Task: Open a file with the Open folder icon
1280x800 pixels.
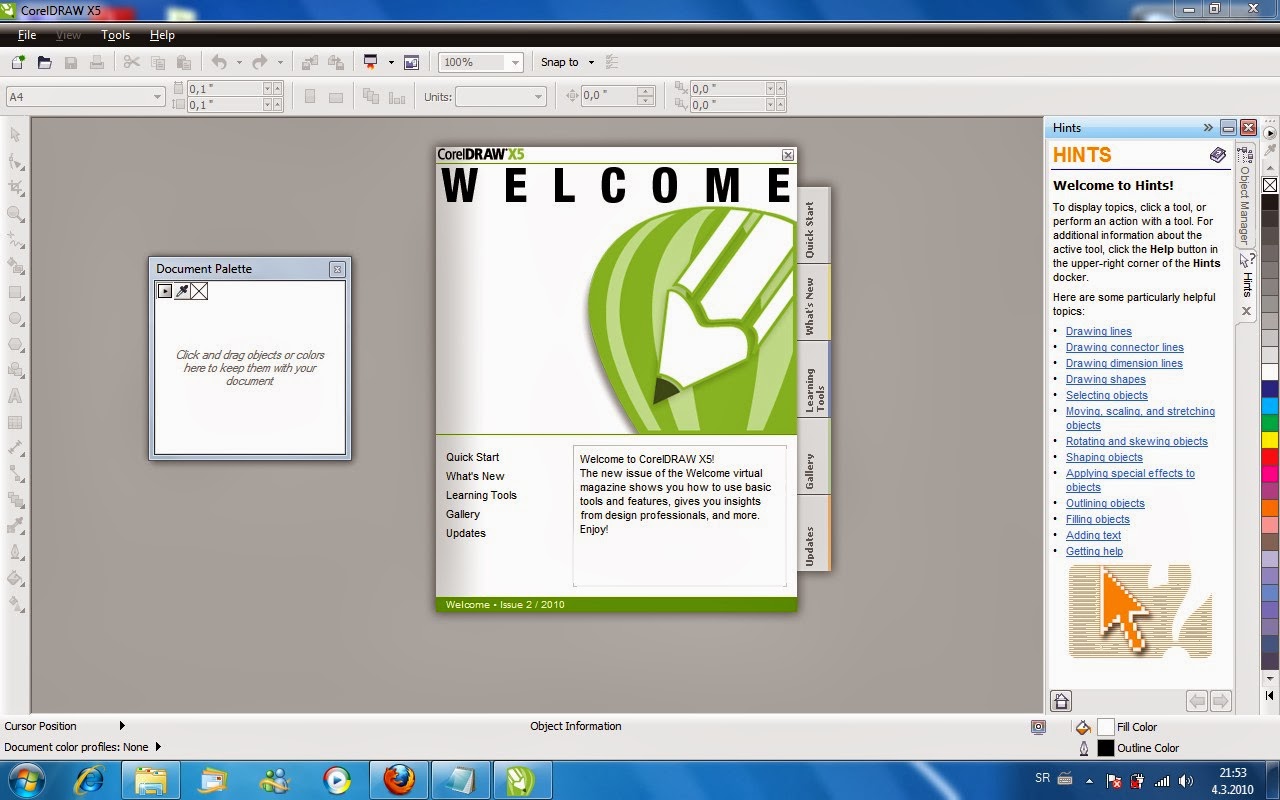Action: click(x=44, y=62)
